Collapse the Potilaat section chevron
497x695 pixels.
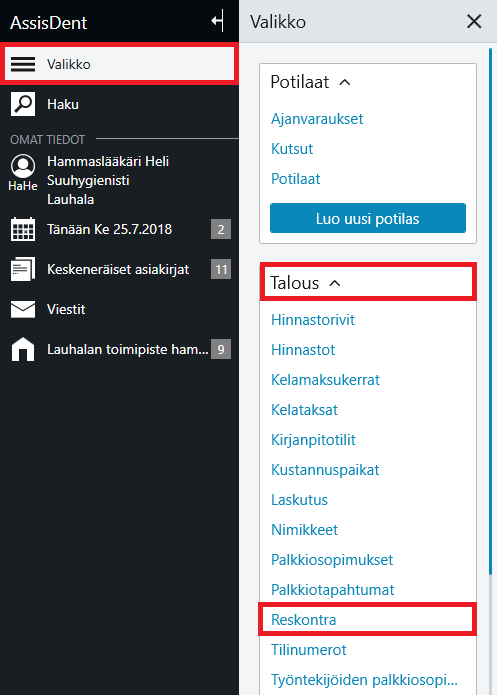[x=345, y=82]
